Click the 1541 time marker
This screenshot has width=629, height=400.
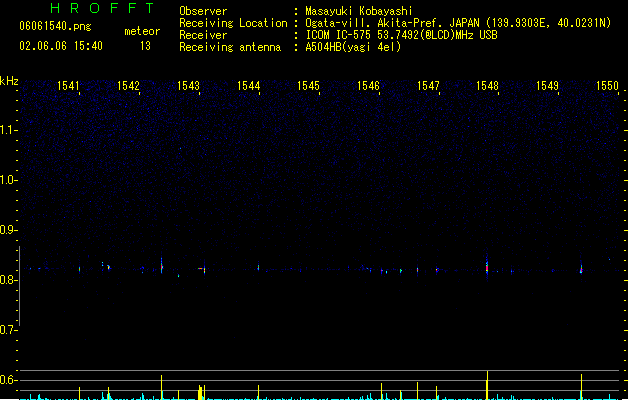coord(68,86)
